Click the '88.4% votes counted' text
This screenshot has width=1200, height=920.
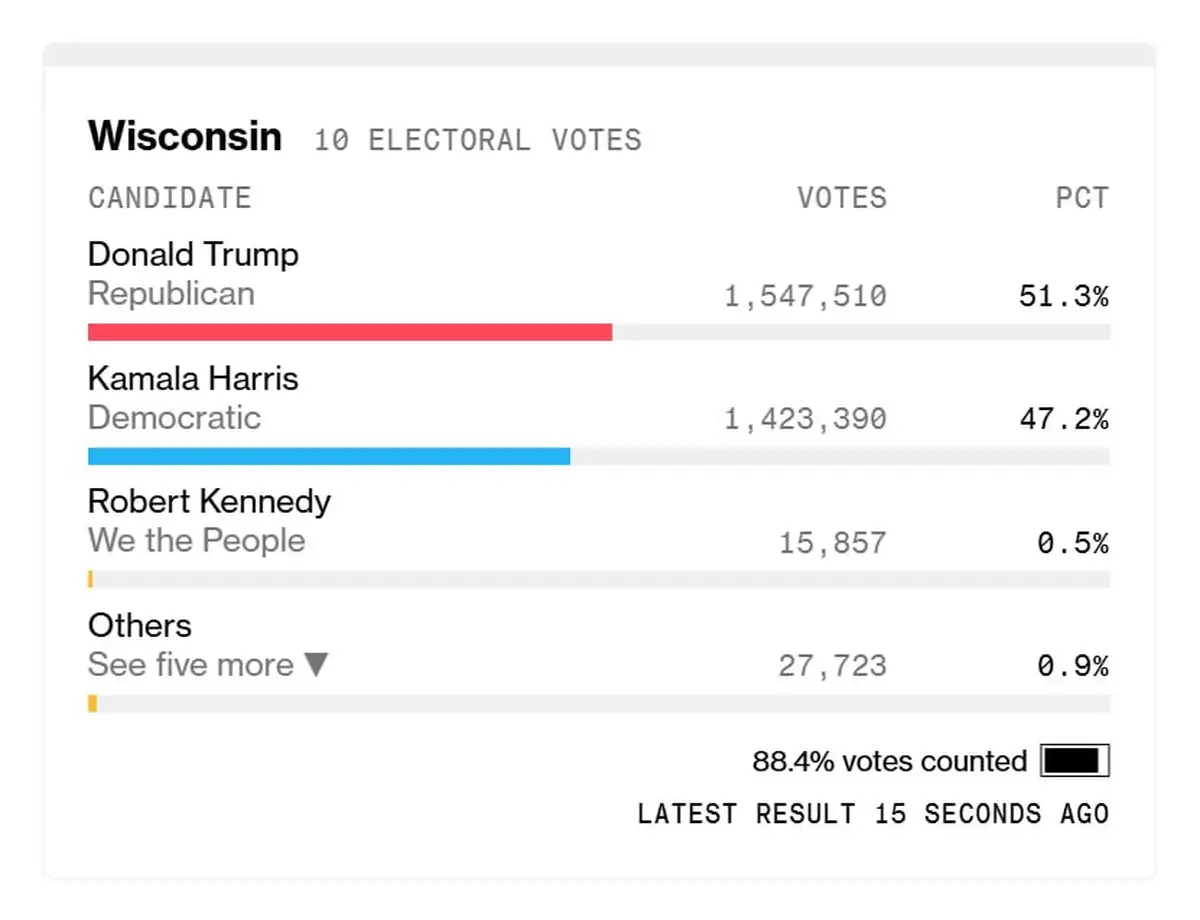click(889, 762)
